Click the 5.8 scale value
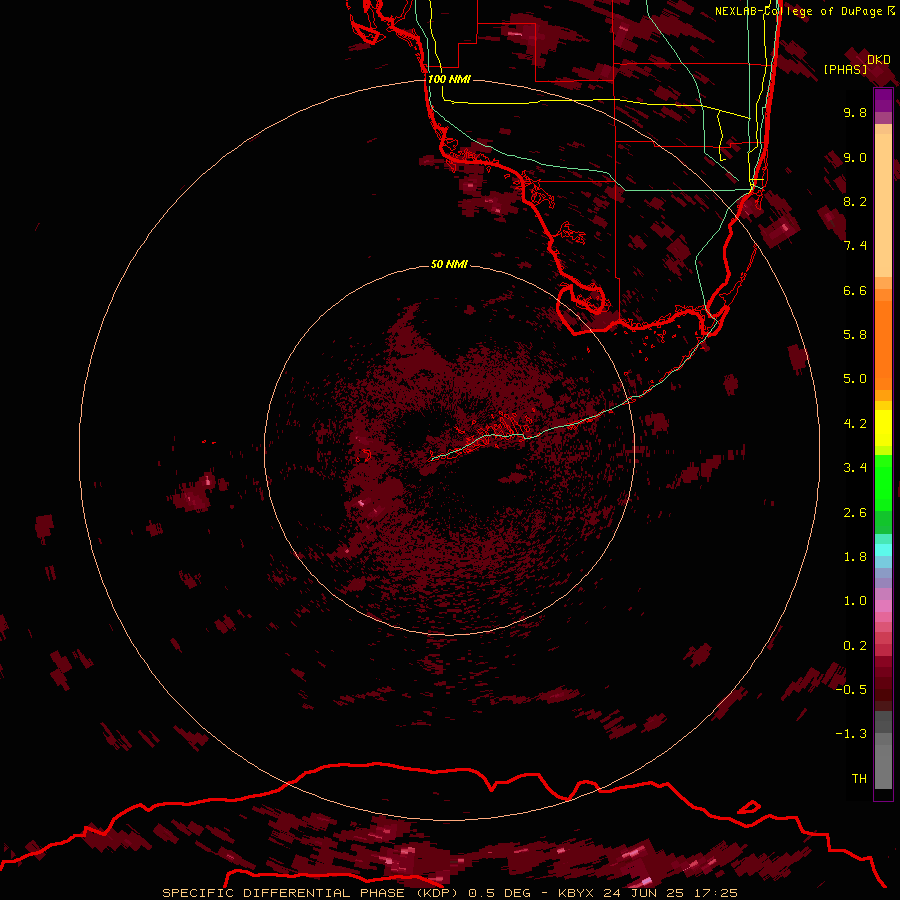The image size is (900, 900). point(855,335)
